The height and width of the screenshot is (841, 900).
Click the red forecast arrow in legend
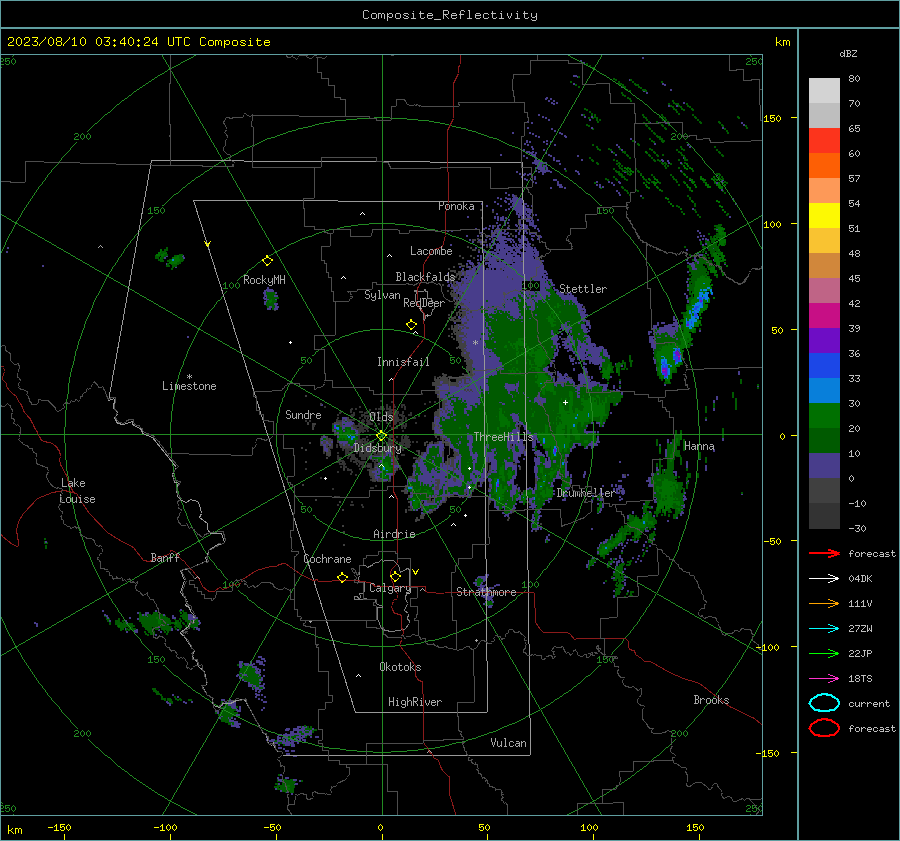click(x=824, y=553)
